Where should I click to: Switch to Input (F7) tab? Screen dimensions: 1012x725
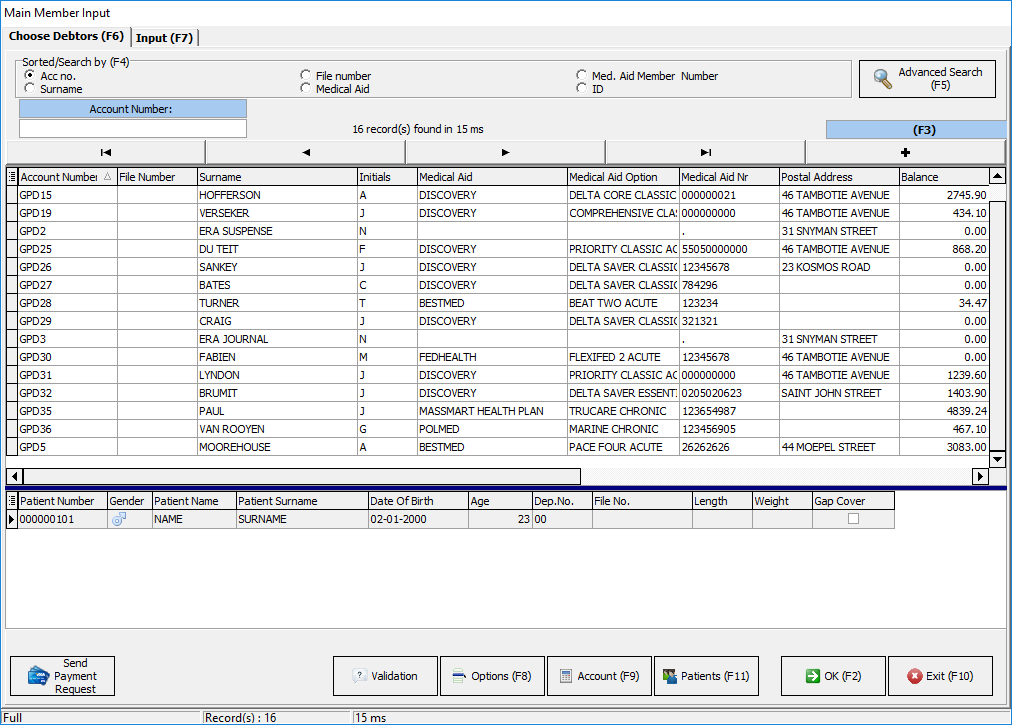[165, 38]
